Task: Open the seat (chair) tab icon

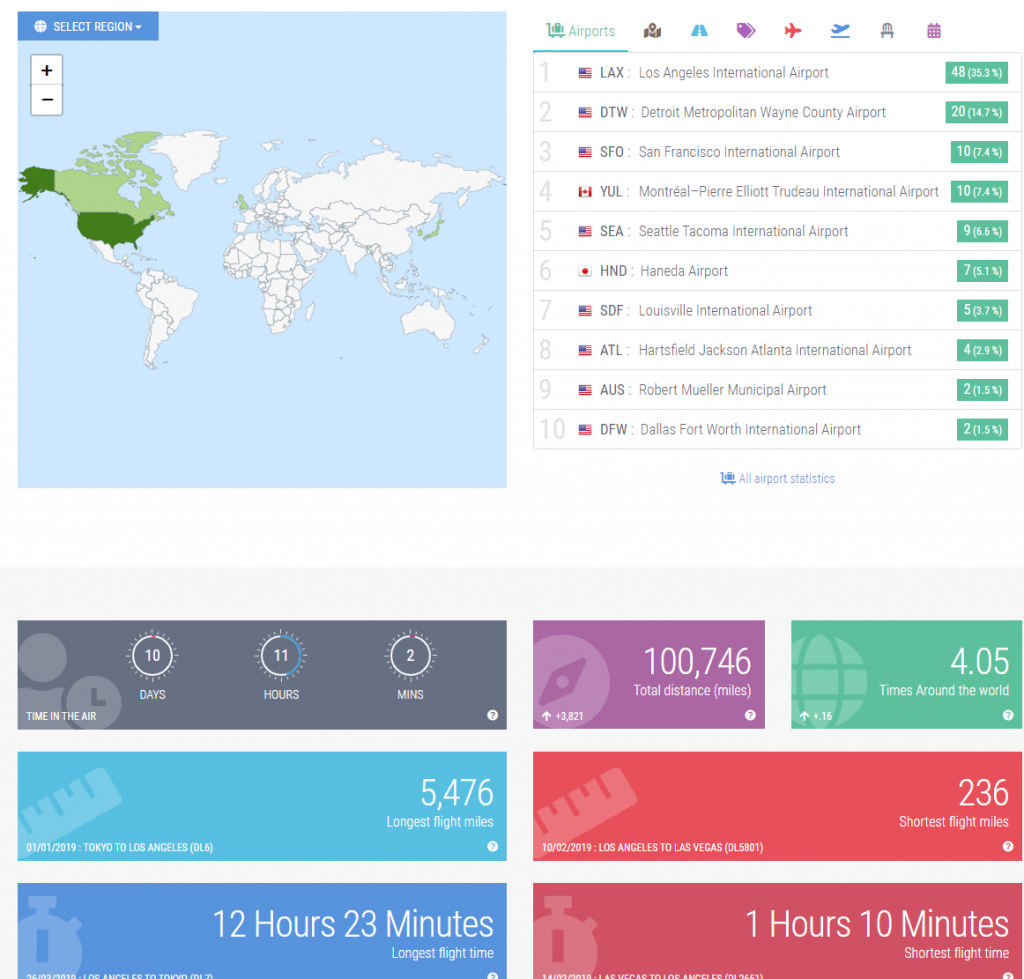Action: coord(886,31)
